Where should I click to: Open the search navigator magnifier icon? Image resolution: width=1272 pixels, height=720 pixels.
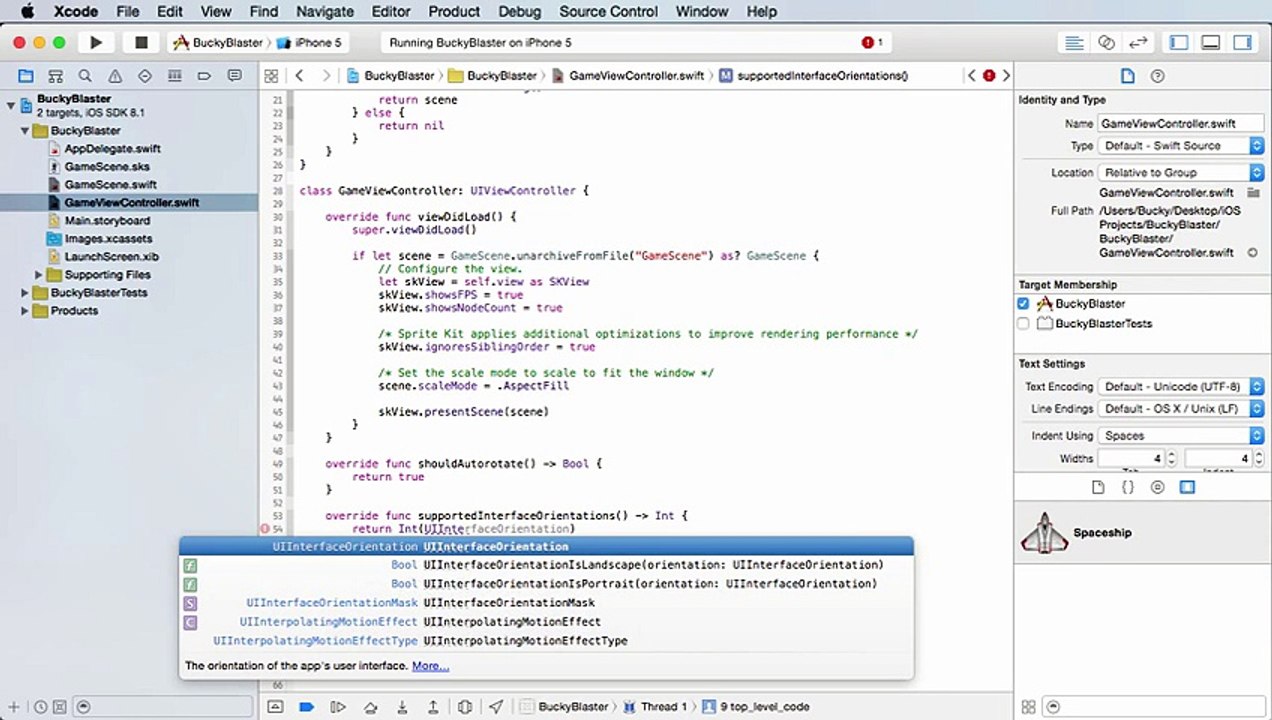click(85, 76)
